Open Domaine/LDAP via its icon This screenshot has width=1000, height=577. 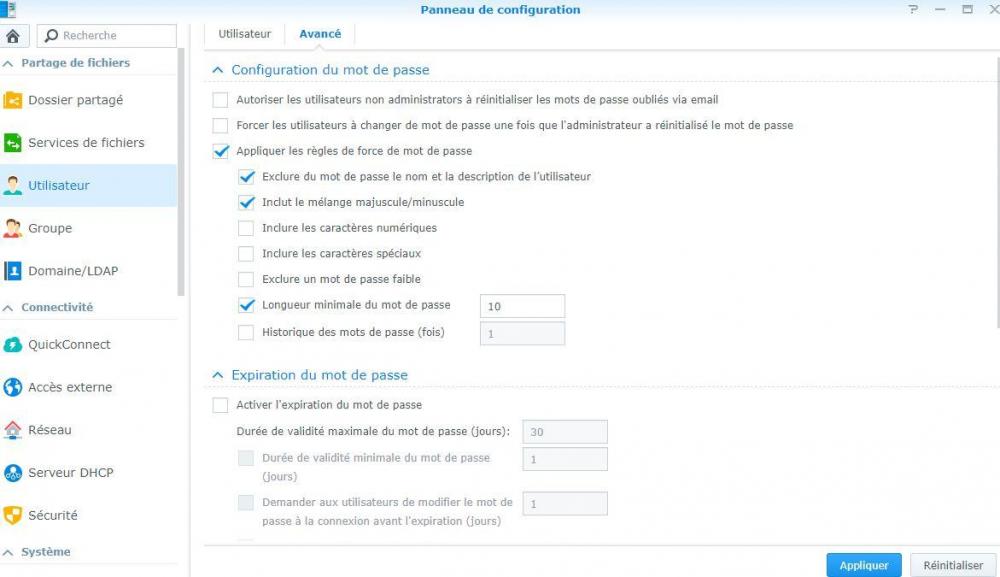click(x=13, y=271)
